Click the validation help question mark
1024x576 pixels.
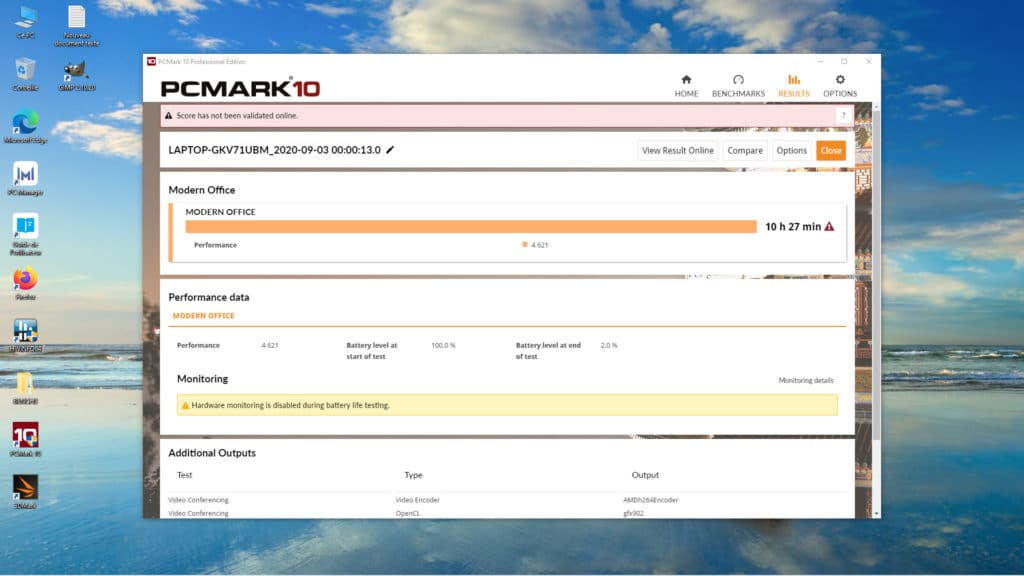(843, 116)
